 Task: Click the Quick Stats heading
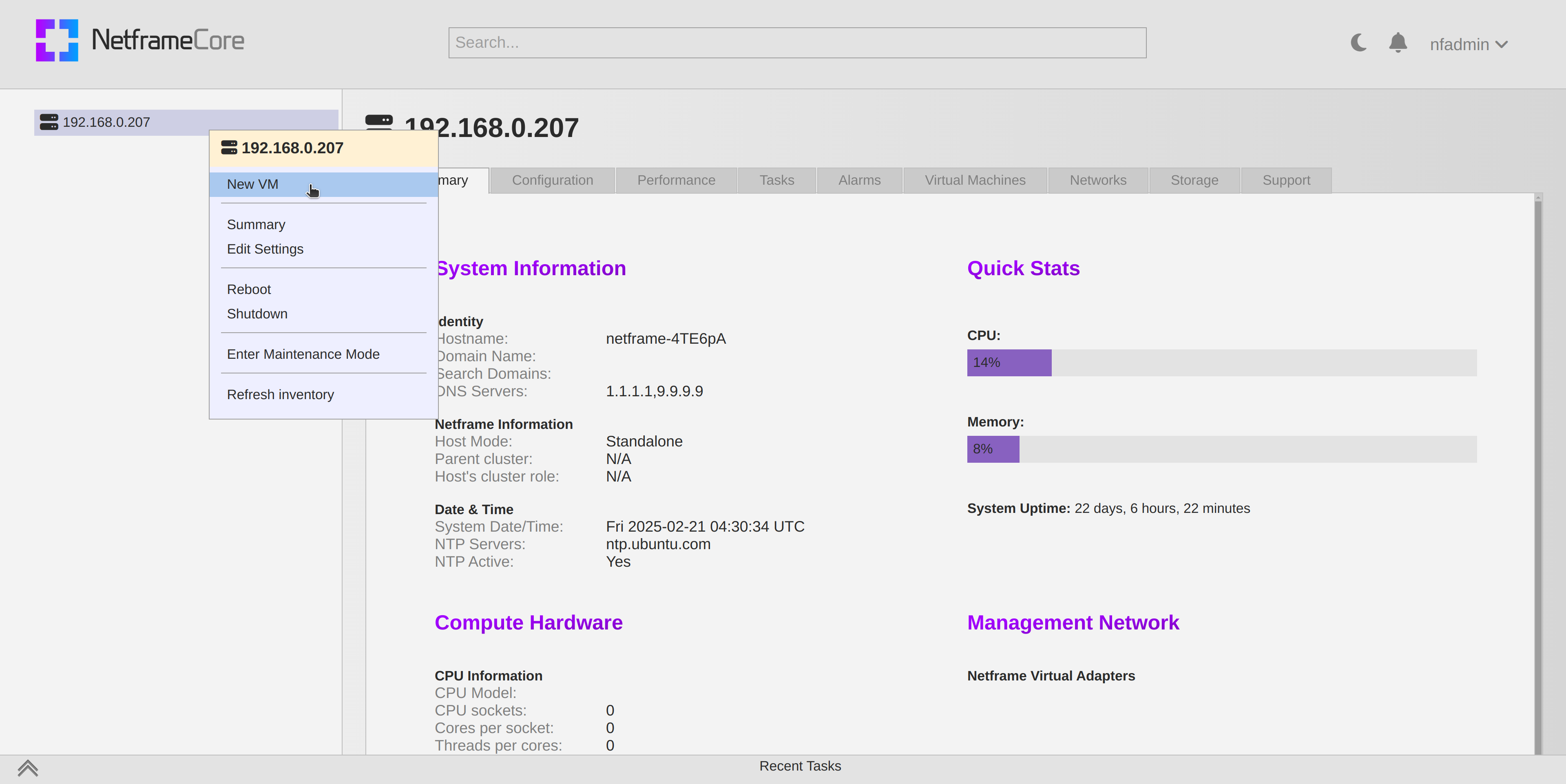coord(1023,268)
